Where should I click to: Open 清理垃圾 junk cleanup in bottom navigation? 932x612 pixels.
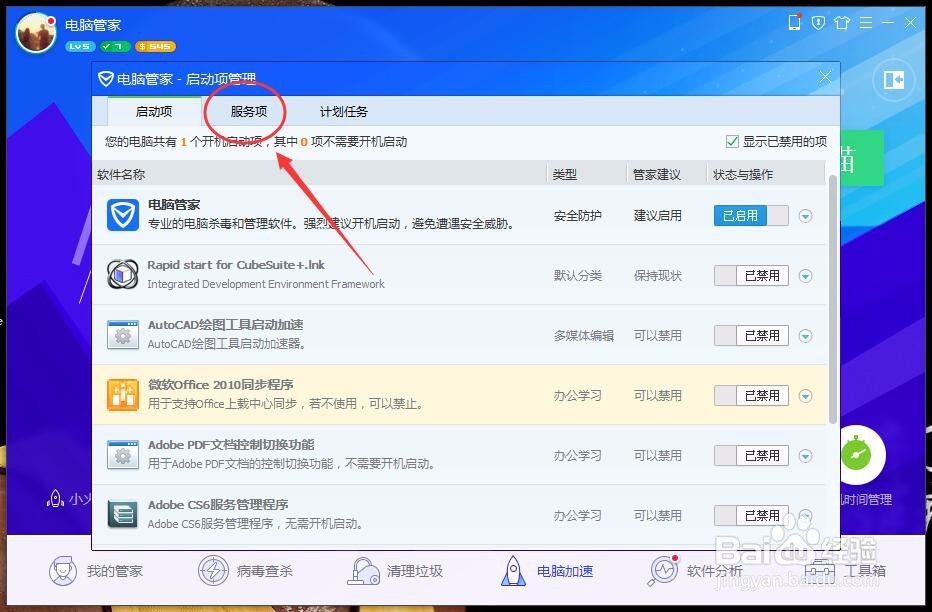(x=395, y=571)
